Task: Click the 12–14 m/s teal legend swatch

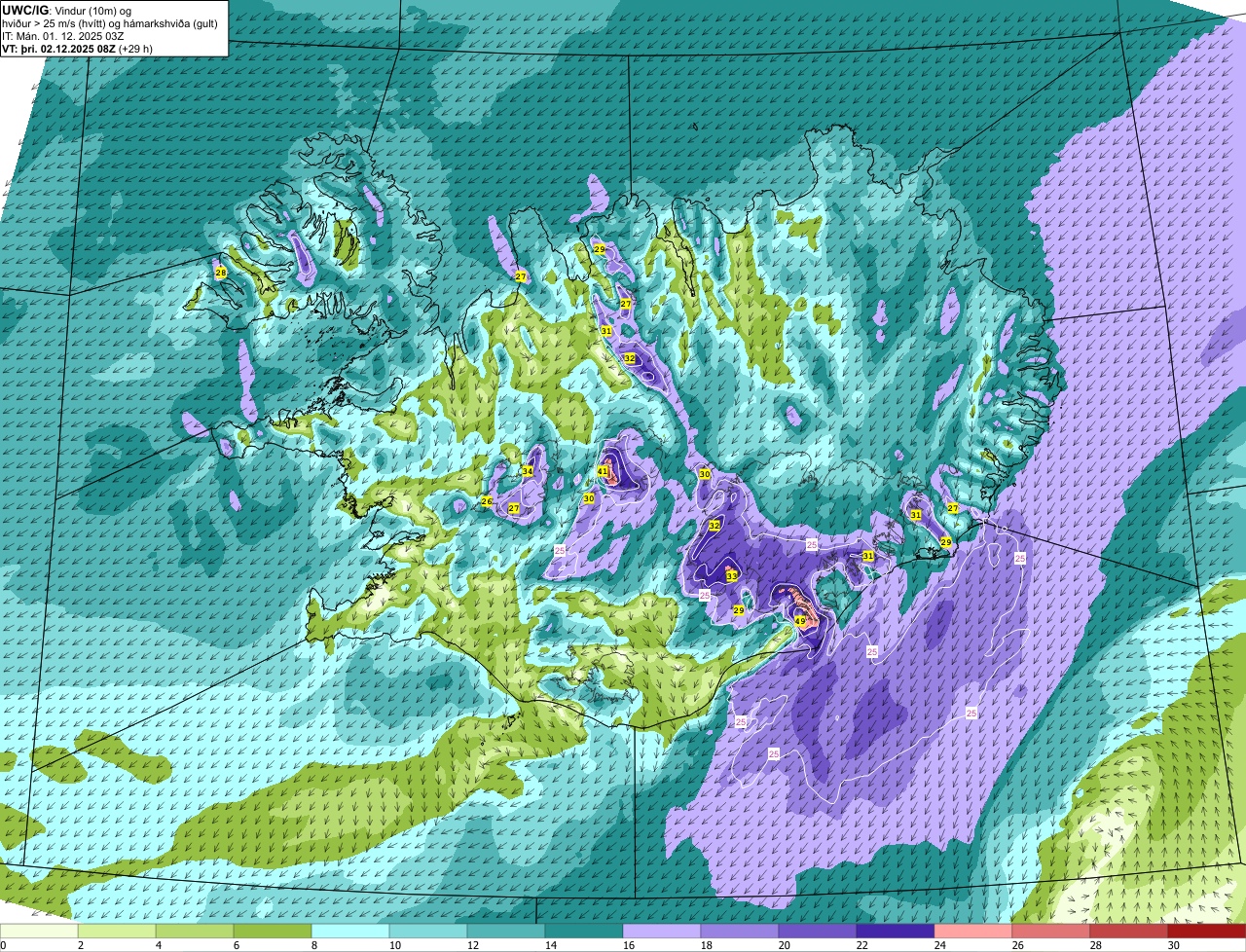Action: pyautogui.click(x=506, y=931)
